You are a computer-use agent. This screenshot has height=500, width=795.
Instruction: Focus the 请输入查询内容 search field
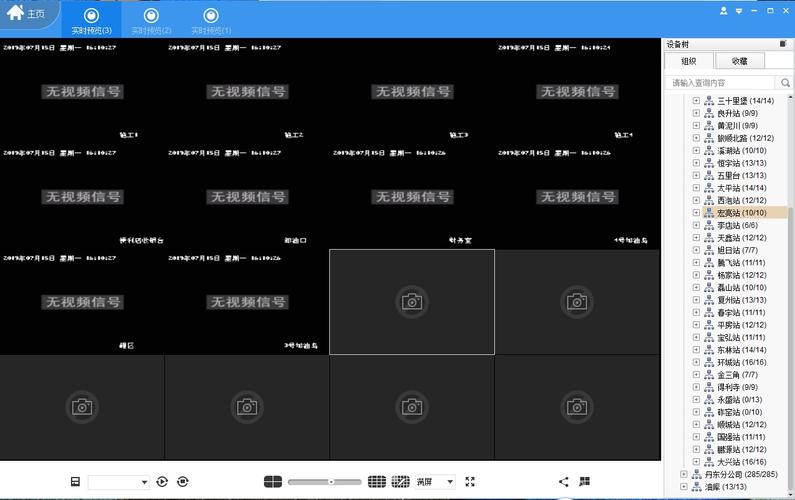[720, 82]
